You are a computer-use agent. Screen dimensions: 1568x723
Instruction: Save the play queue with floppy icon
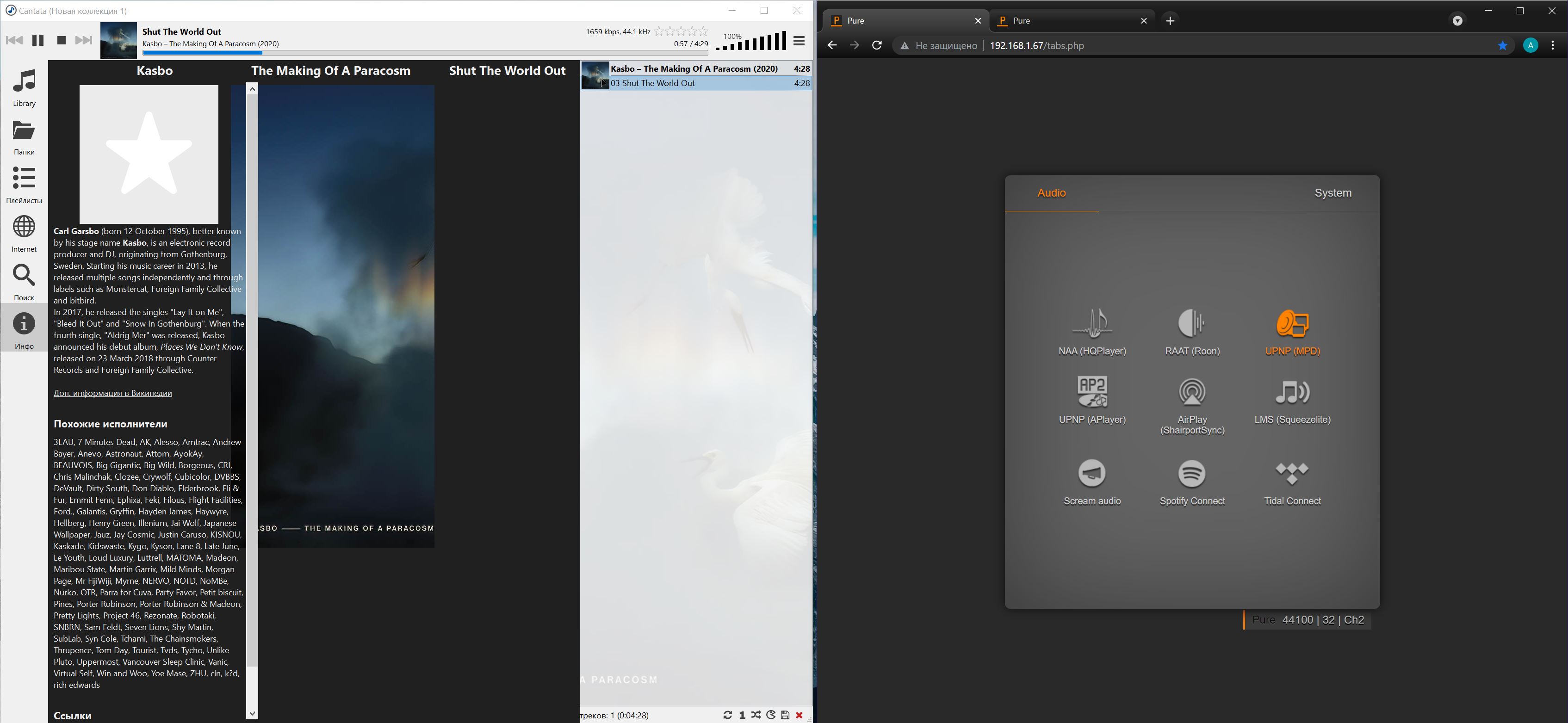(x=785, y=715)
